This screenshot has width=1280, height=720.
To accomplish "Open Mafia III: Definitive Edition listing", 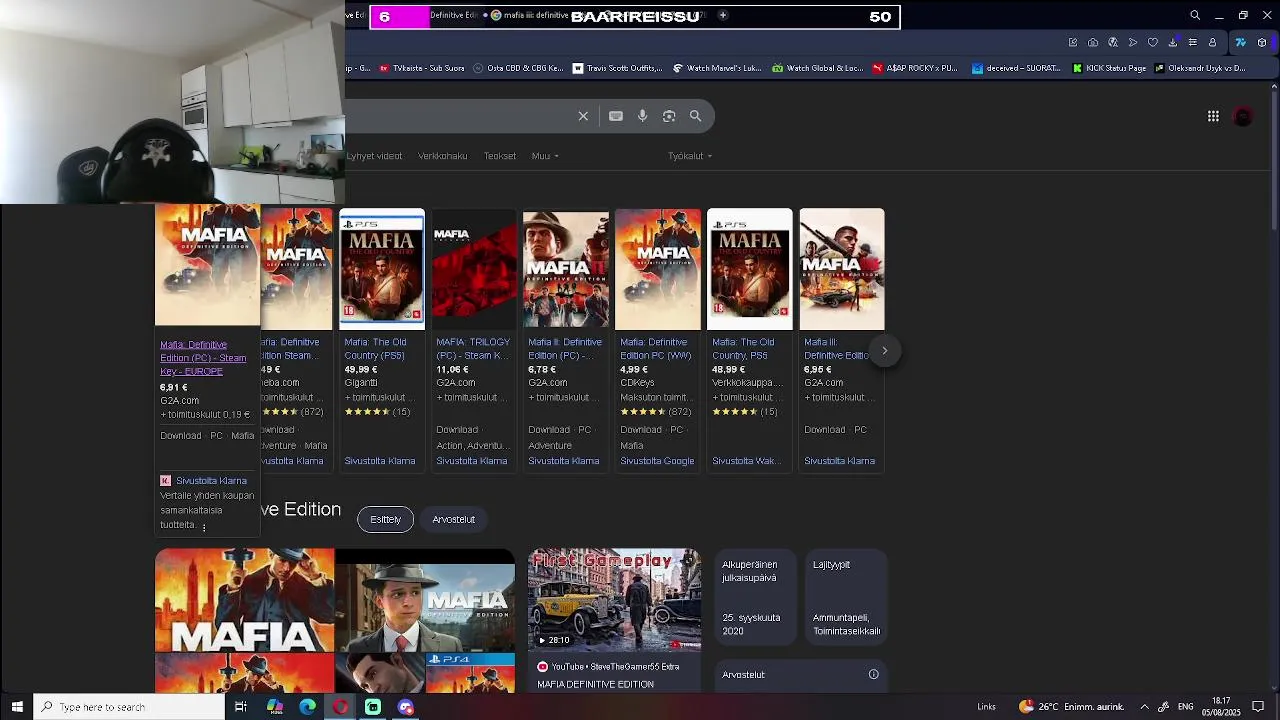I will click(836, 348).
